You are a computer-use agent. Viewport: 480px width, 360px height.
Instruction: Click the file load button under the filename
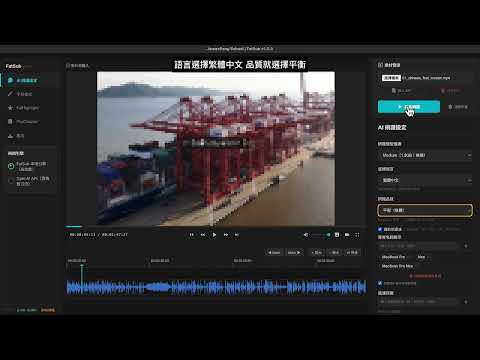(x=401, y=91)
